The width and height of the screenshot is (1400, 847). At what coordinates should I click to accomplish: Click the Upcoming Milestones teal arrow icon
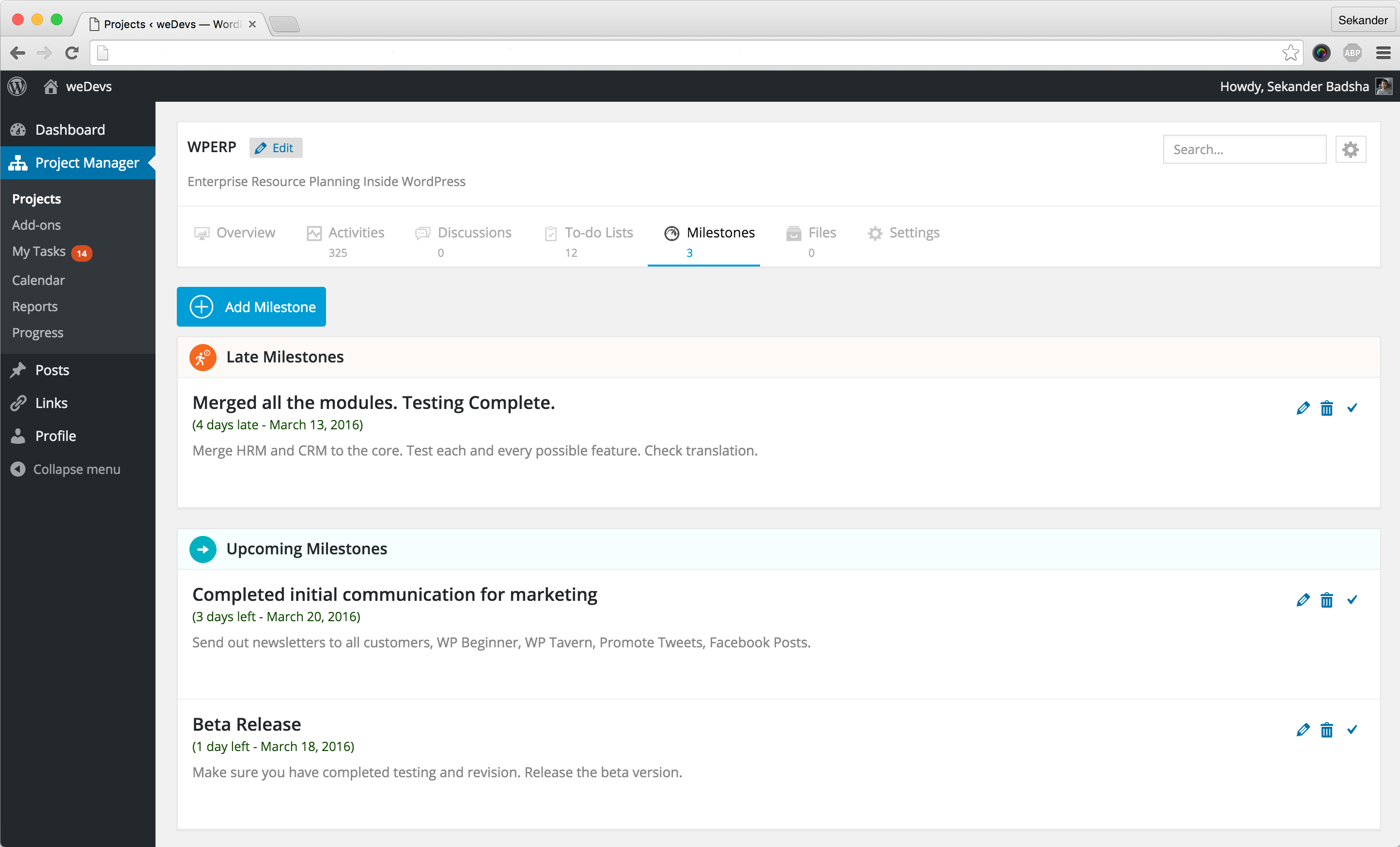(x=203, y=549)
